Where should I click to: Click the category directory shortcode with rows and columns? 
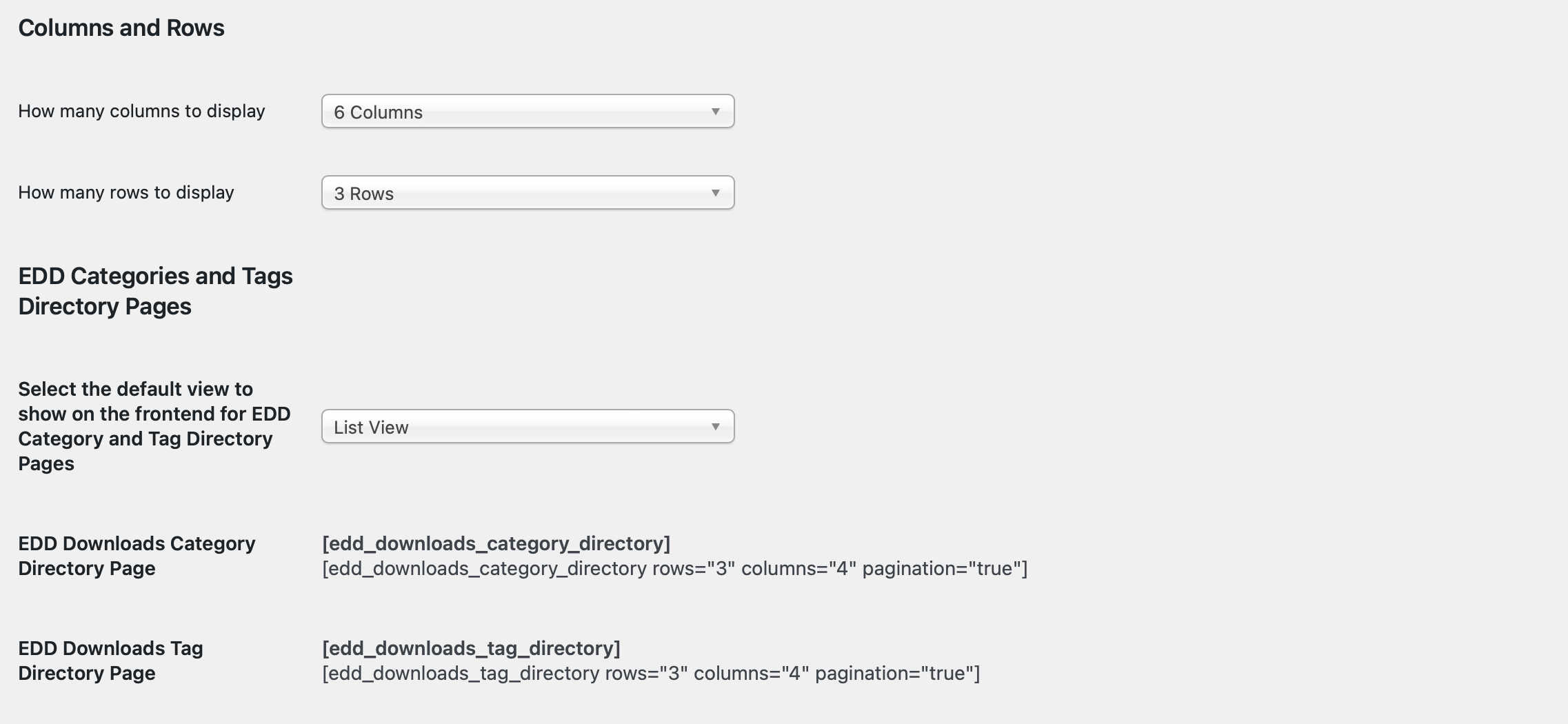click(x=675, y=568)
